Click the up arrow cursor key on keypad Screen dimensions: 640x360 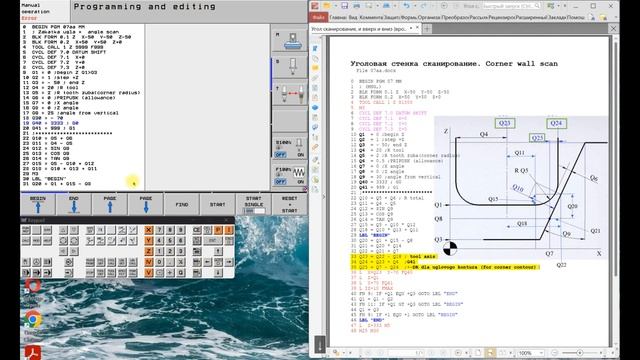click(218, 251)
